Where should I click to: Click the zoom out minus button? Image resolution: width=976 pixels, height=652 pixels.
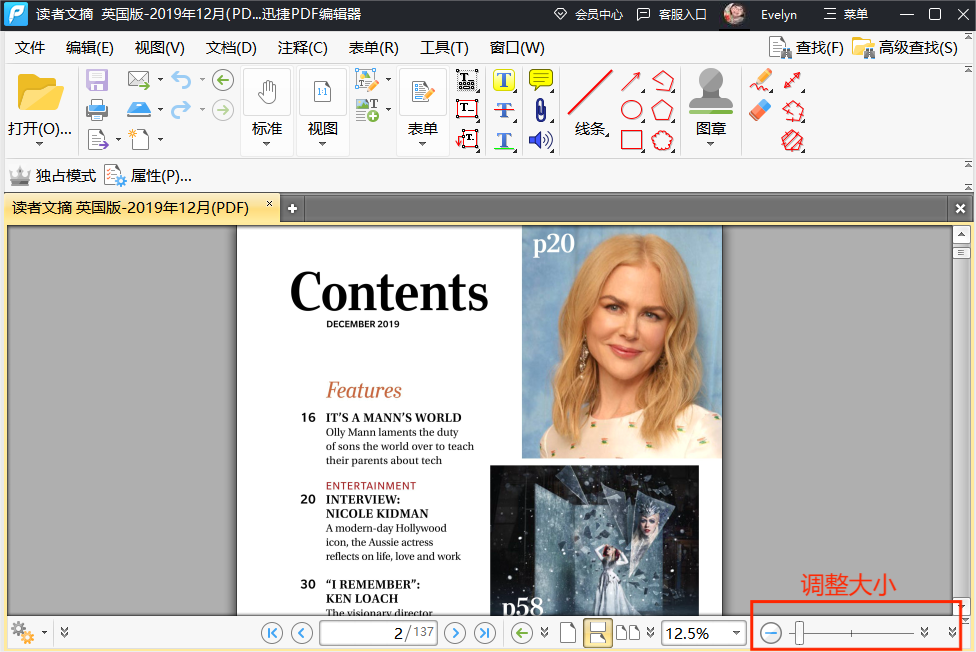tap(771, 633)
